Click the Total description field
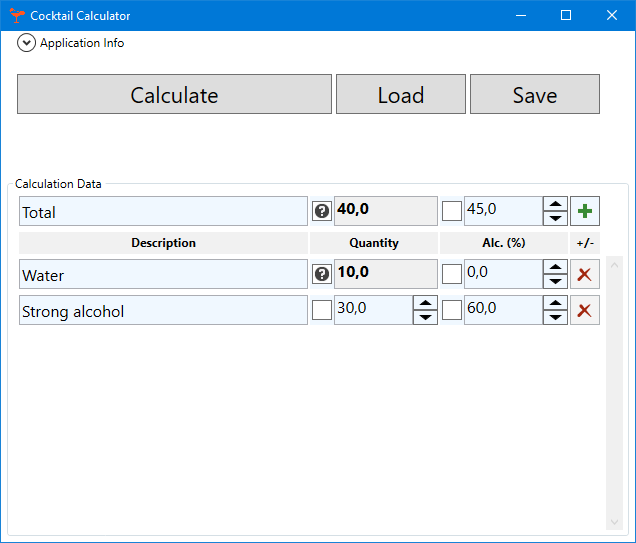The width and height of the screenshot is (636, 543). tap(163, 211)
